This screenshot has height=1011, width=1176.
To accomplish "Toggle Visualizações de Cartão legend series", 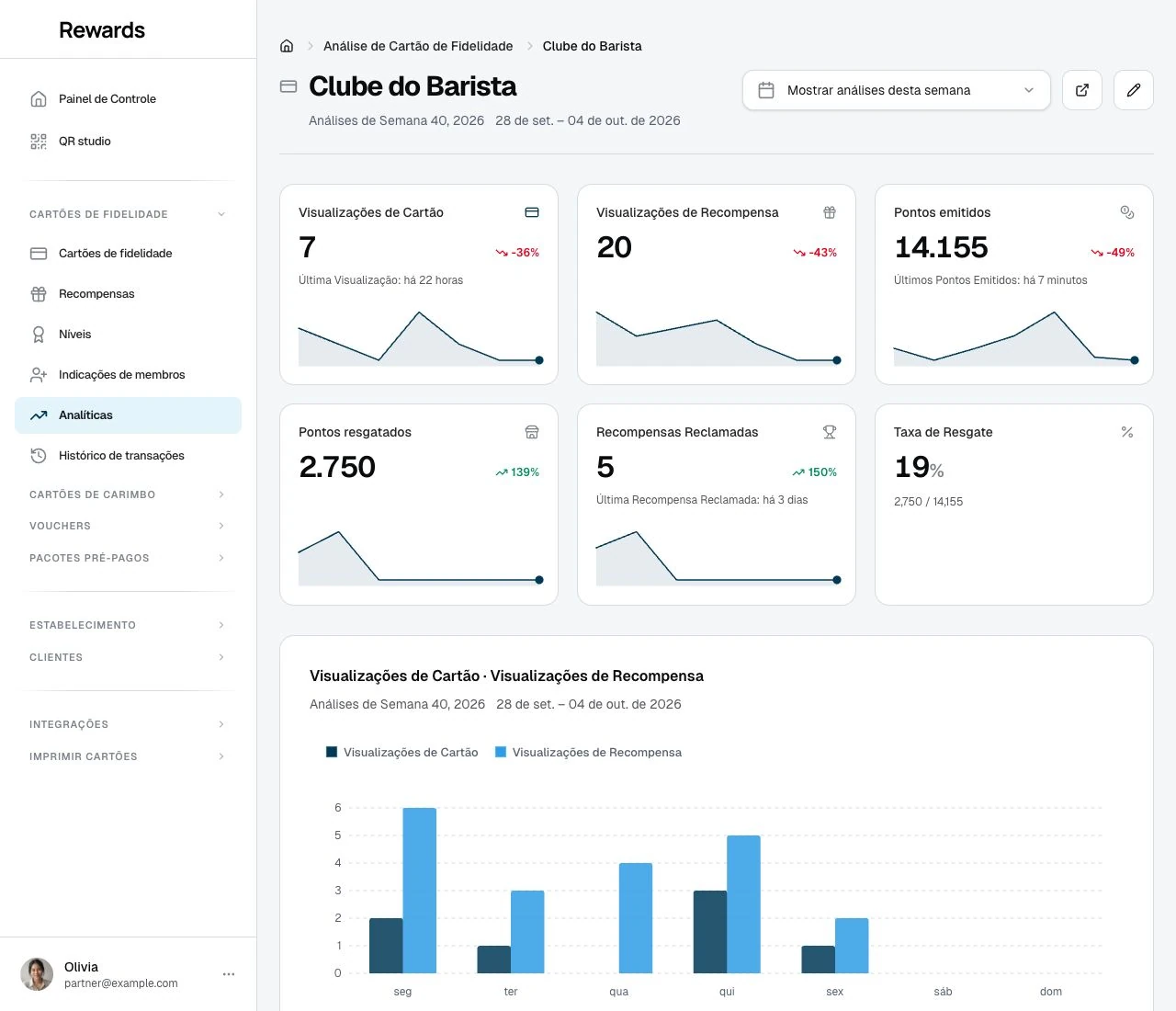I will pyautogui.click(x=402, y=752).
